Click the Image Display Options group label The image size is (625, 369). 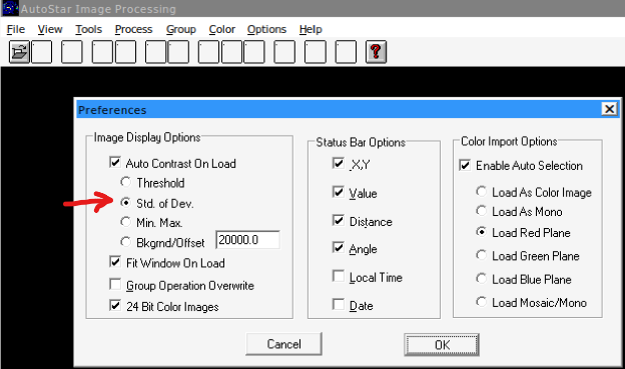(147, 137)
